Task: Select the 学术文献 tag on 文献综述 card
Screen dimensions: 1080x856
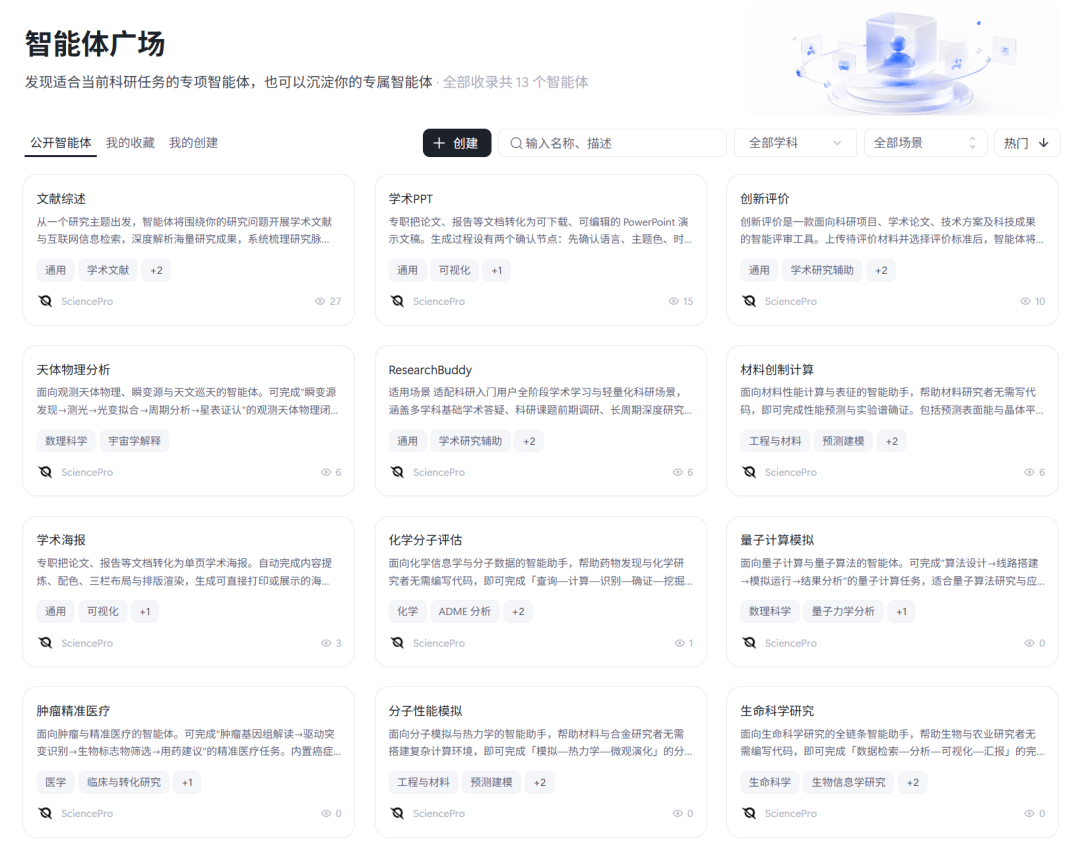Action: [108, 270]
